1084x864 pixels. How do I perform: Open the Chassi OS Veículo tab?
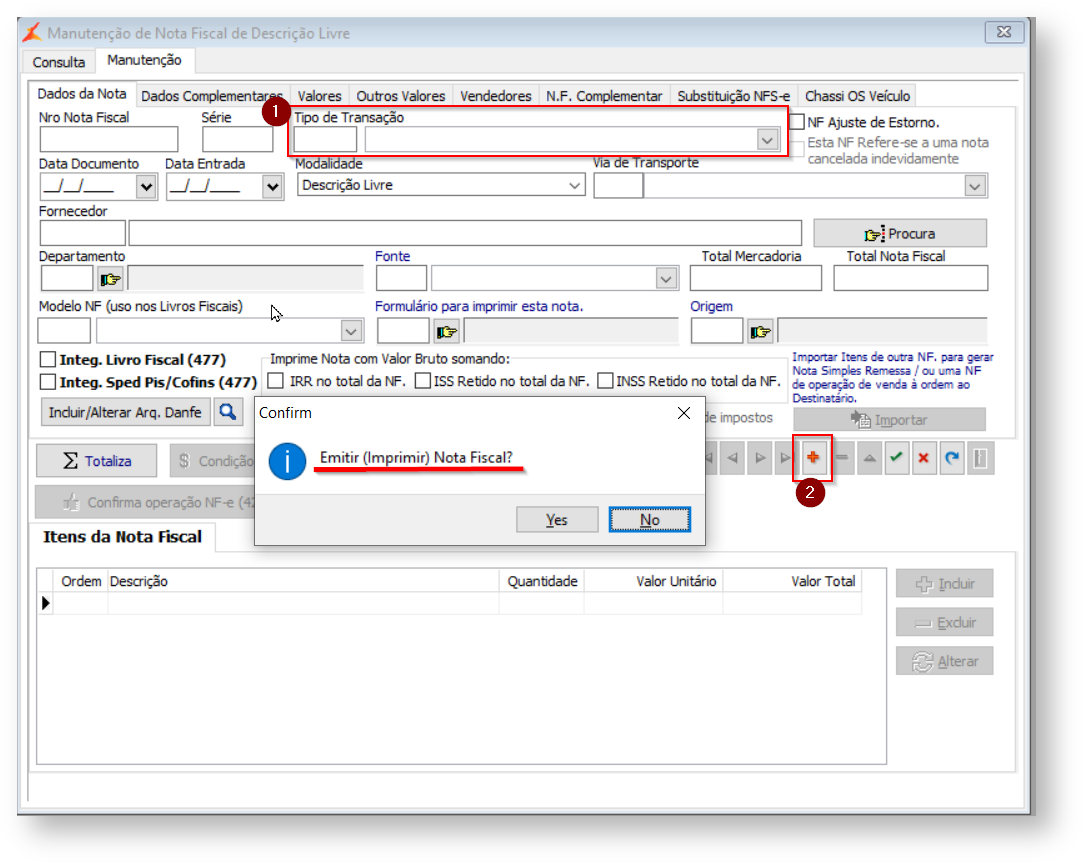click(857, 96)
